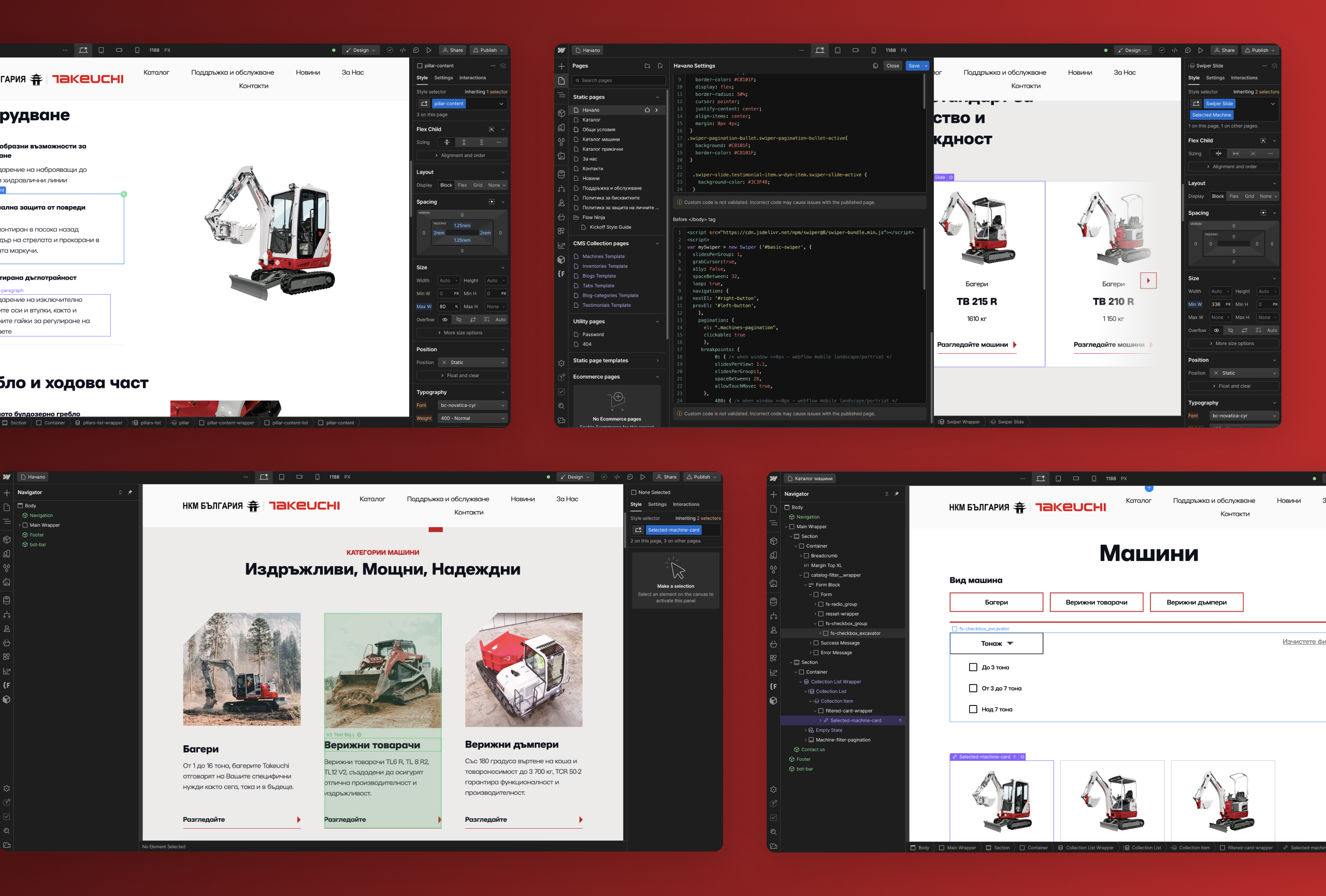Image resolution: width=1326 pixels, height=896 pixels.
Task: Switch to Settings tab in the pillar-content window
Action: 443,78
